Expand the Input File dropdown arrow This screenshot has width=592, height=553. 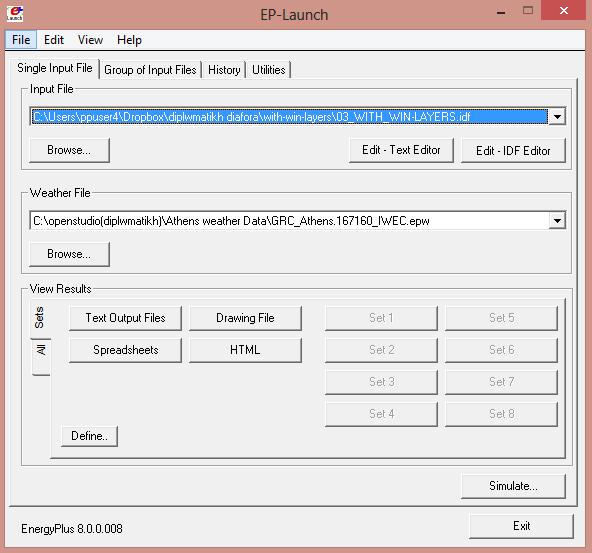[557, 117]
